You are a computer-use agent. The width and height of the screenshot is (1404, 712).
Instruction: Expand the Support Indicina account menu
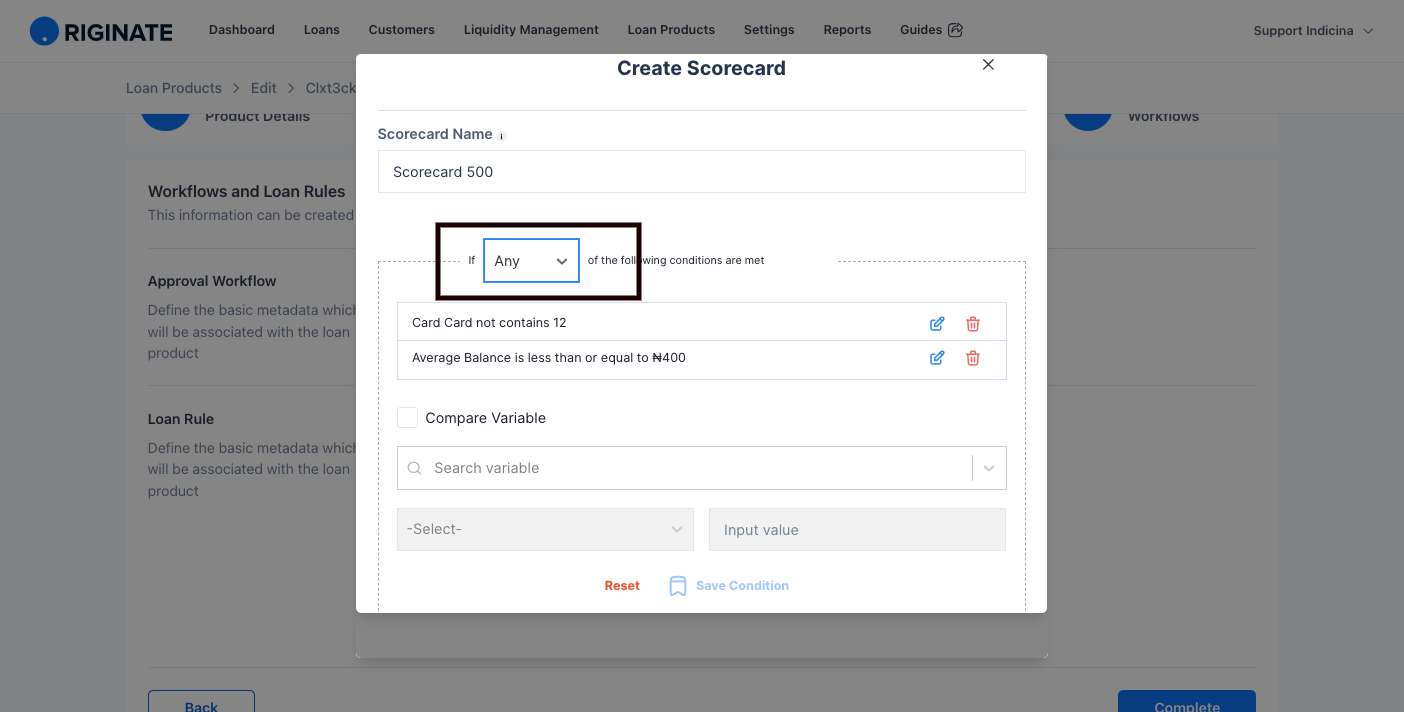point(1313,31)
